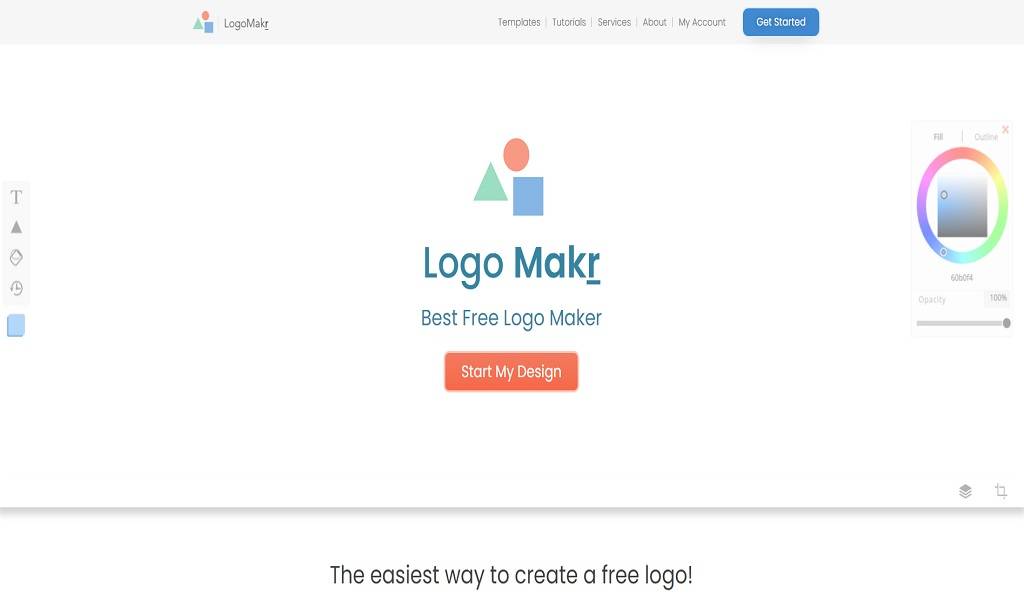
Task: Click the opacity 100% value field
Action: (x=997, y=298)
